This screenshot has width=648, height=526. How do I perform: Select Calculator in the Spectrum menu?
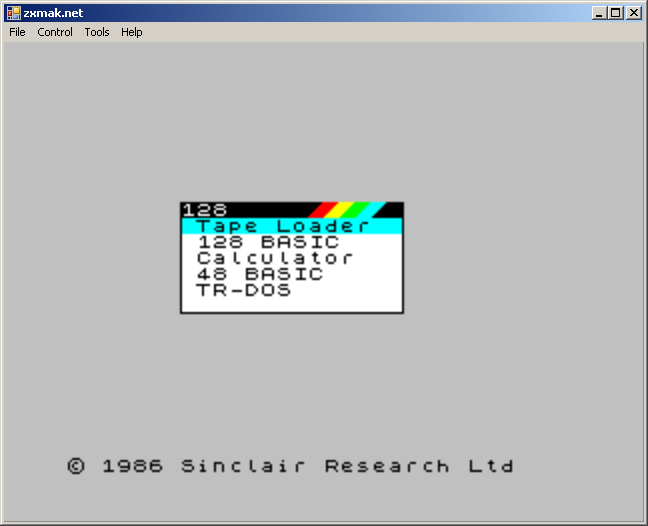275,258
